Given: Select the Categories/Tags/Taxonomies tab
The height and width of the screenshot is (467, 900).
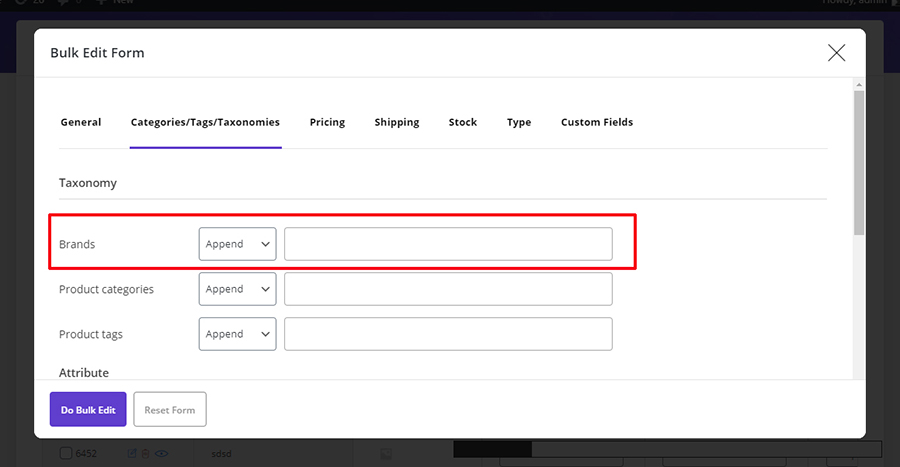Looking at the screenshot, I should (205, 122).
